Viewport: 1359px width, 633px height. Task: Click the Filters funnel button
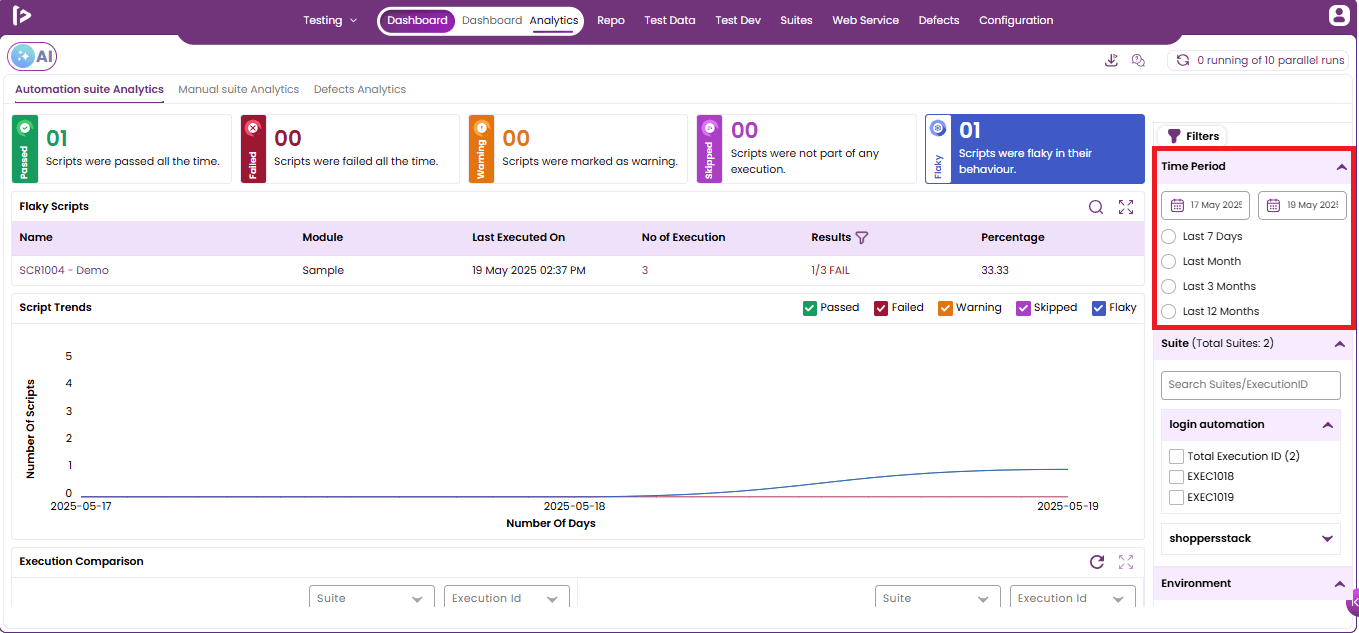(x=1192, y=136)
